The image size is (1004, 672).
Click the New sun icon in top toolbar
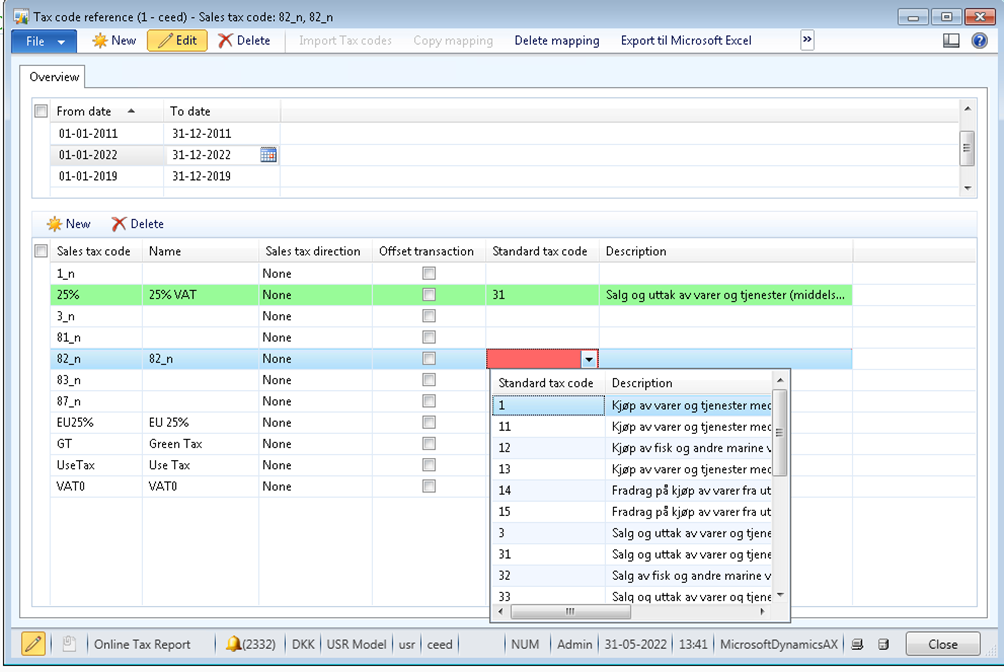100,40
